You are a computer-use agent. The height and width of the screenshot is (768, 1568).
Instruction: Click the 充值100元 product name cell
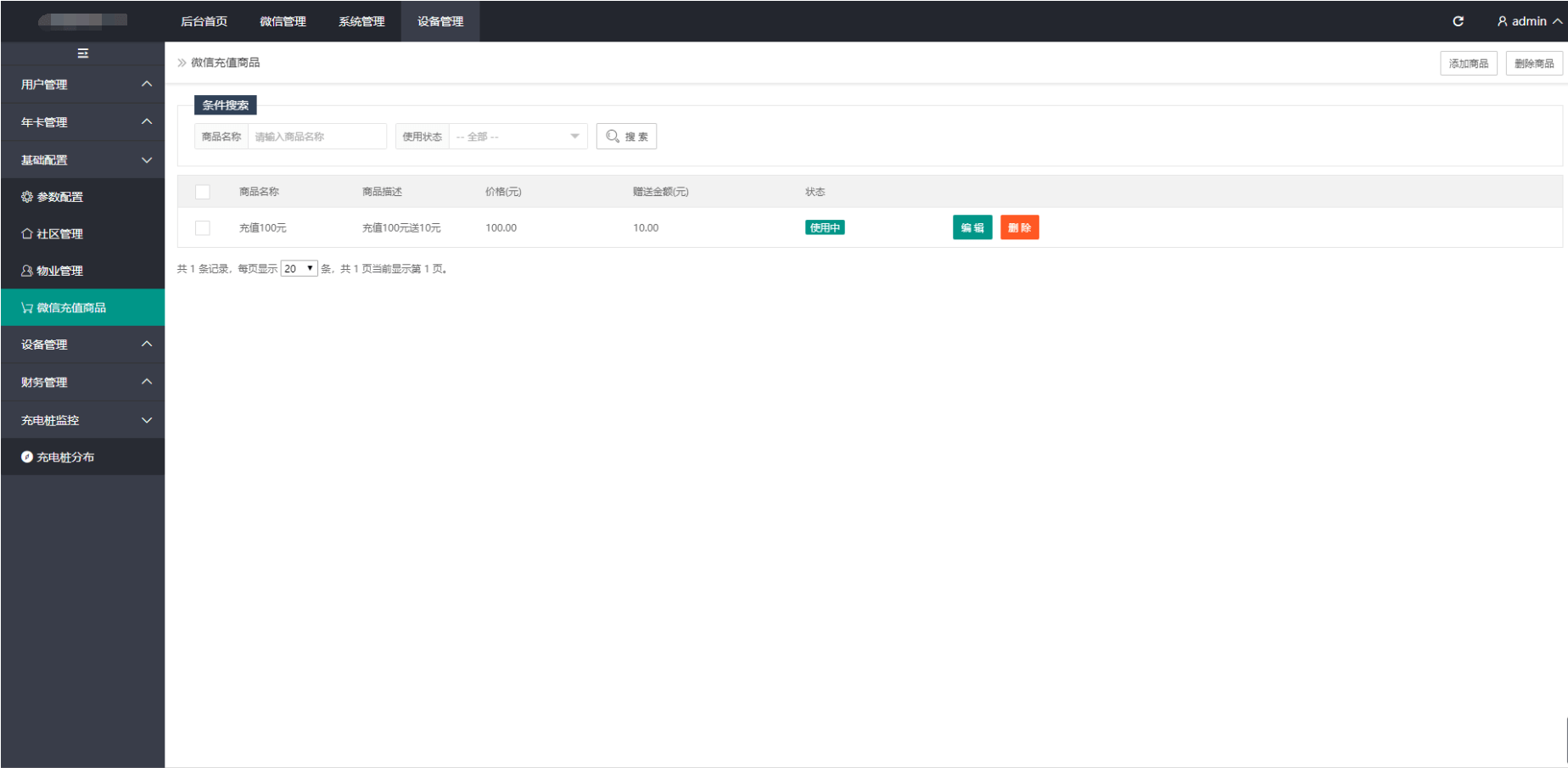[x=263, y=227]
